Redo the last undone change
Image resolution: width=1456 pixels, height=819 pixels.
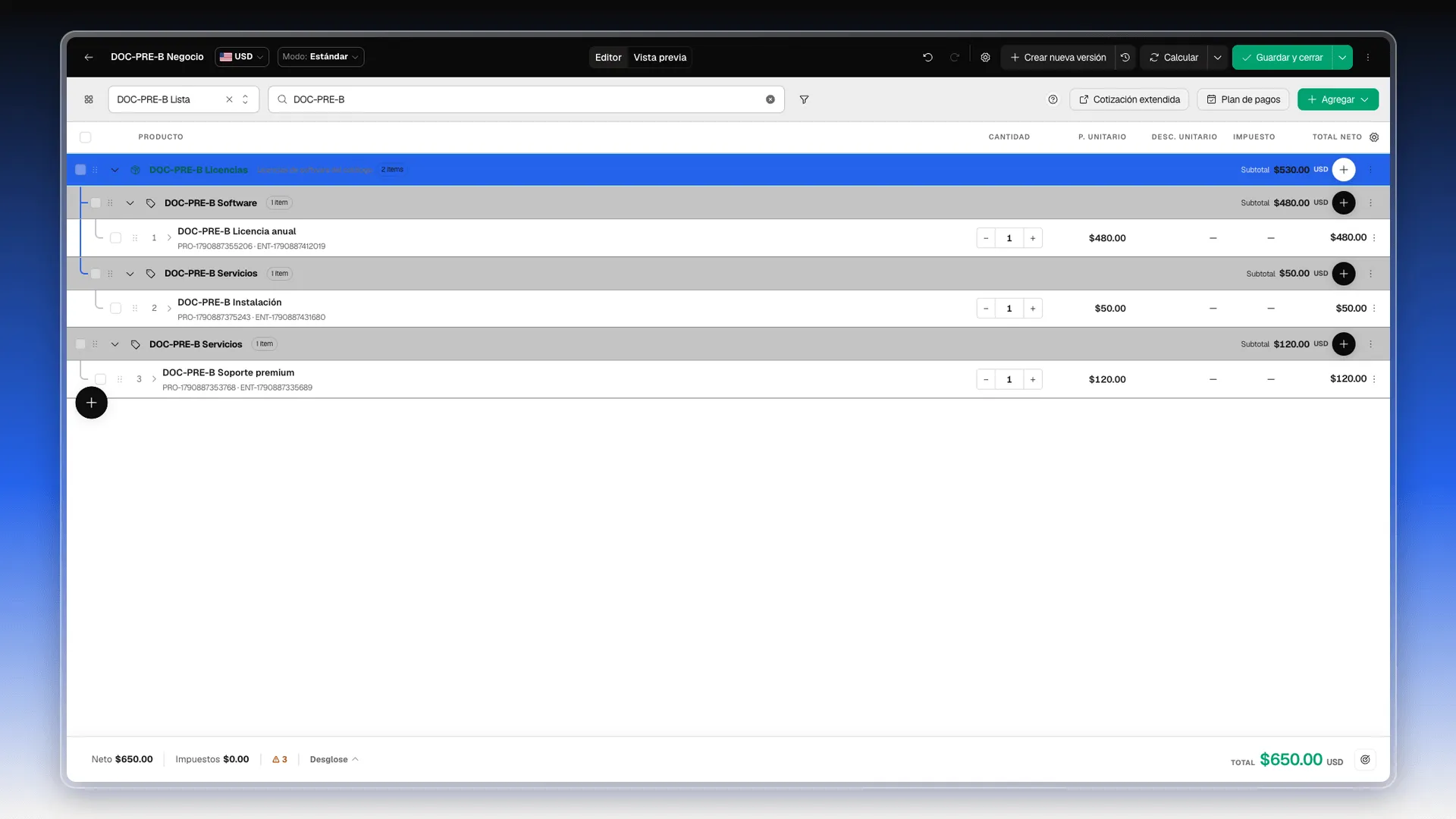pyautogui.click(x=955, y=57)
